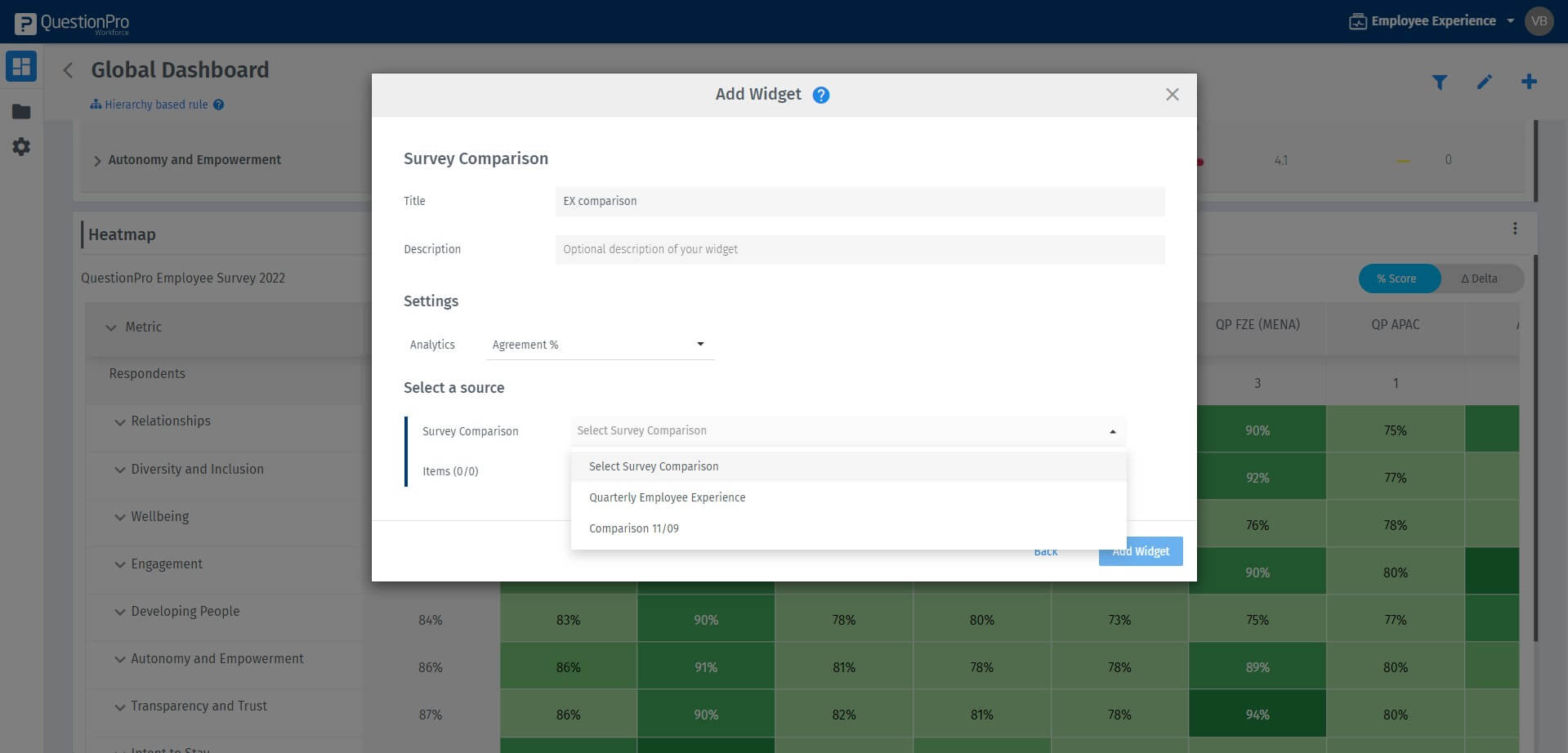Click the pencil edit dashboard icon
This screenshot has height=753, width=1568.
[1485, 82]
